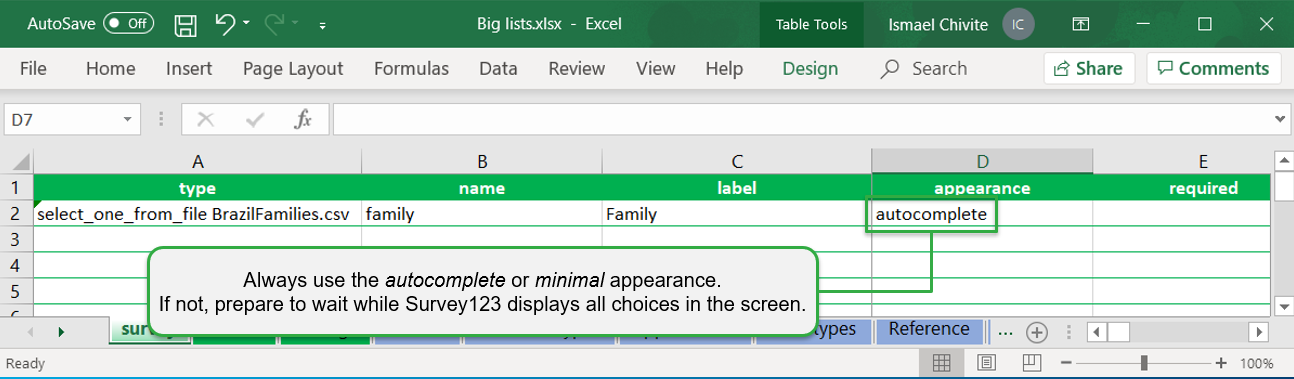Switch to the Insert ribbon tab

(x=189, y=68)
